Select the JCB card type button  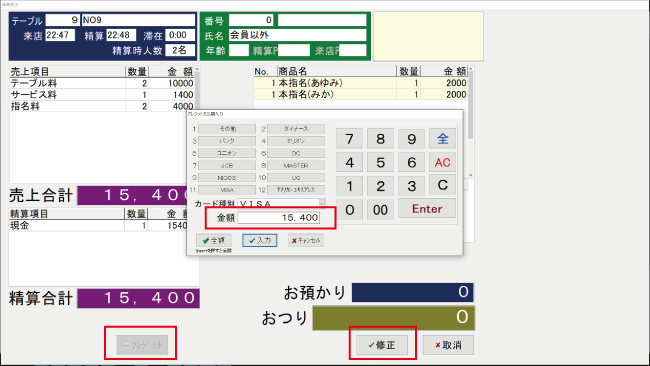coord(227,165)
